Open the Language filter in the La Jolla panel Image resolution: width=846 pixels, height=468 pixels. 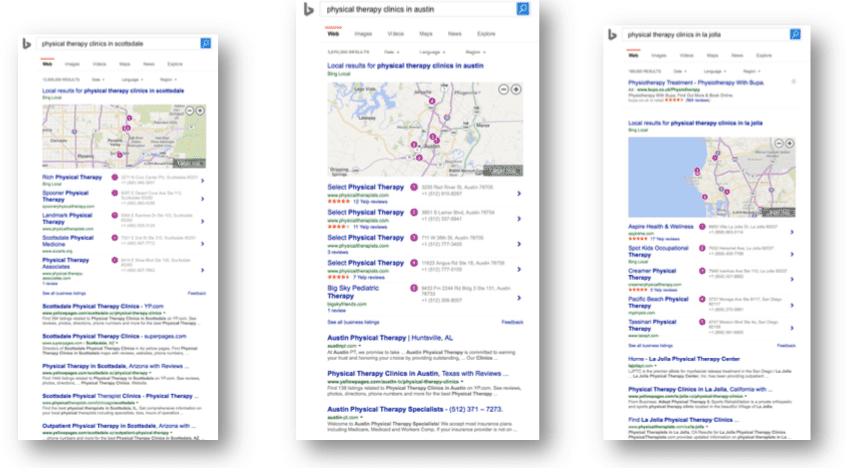[x=714, y=71]
